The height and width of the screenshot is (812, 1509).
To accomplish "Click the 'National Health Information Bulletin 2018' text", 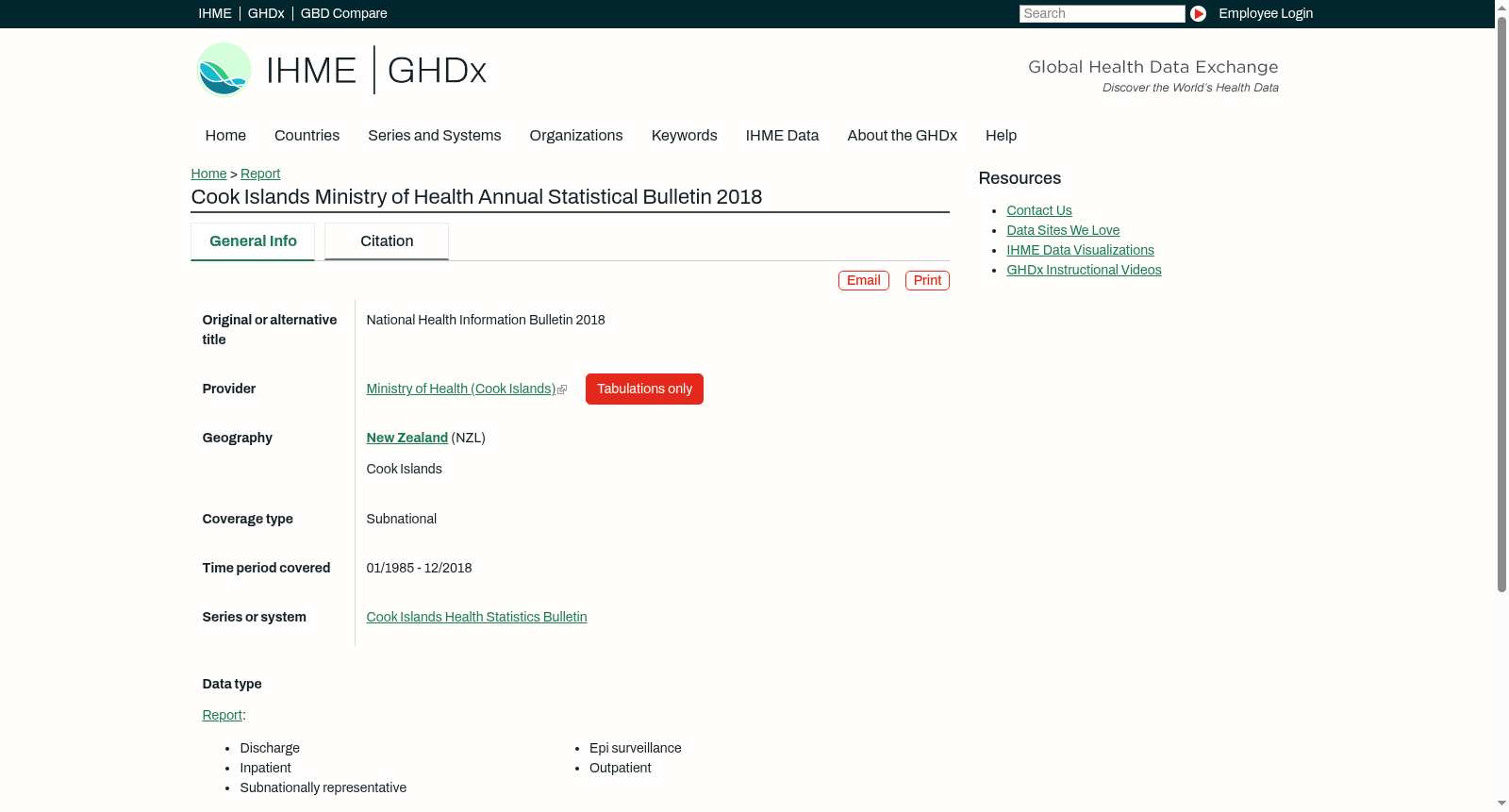I will (x=486, y=320).
